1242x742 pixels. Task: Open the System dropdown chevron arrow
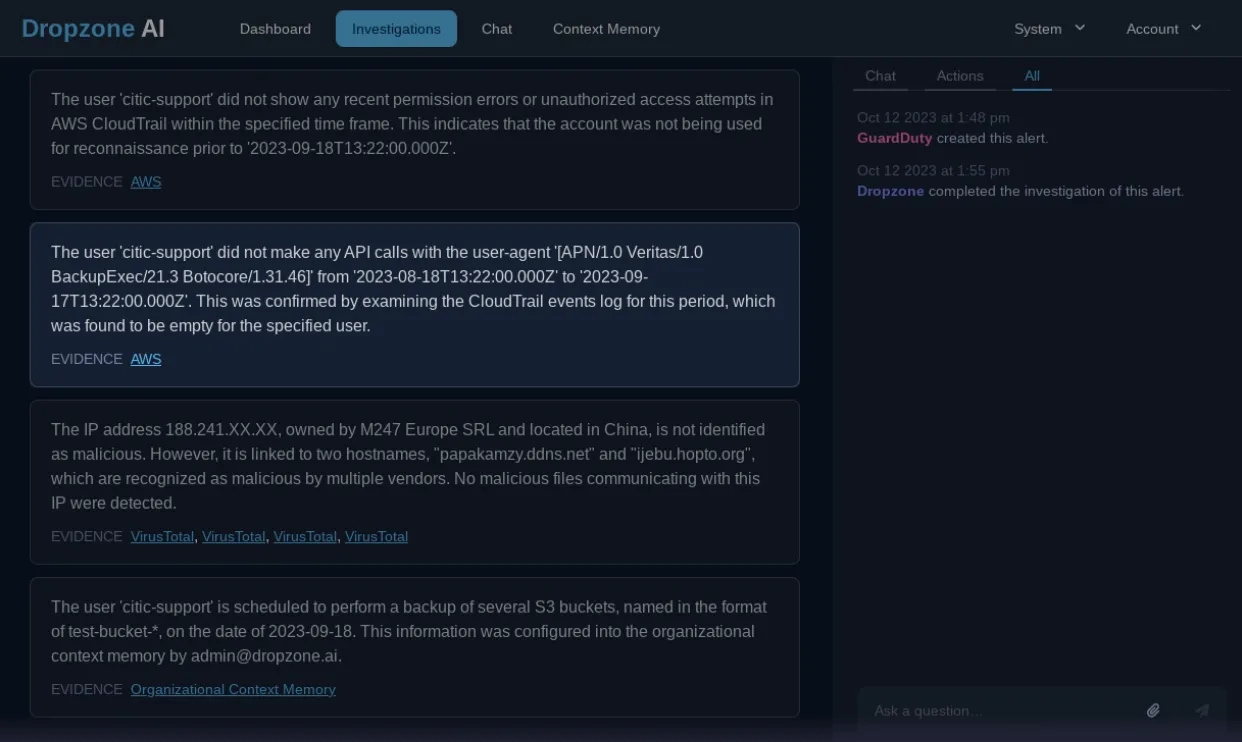pos(1080,29)
